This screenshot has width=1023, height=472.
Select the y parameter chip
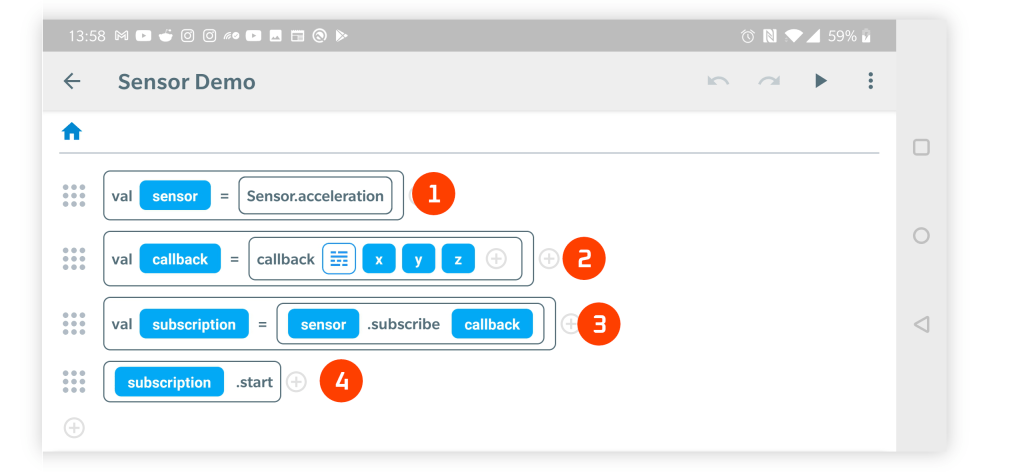coord(418,259)
